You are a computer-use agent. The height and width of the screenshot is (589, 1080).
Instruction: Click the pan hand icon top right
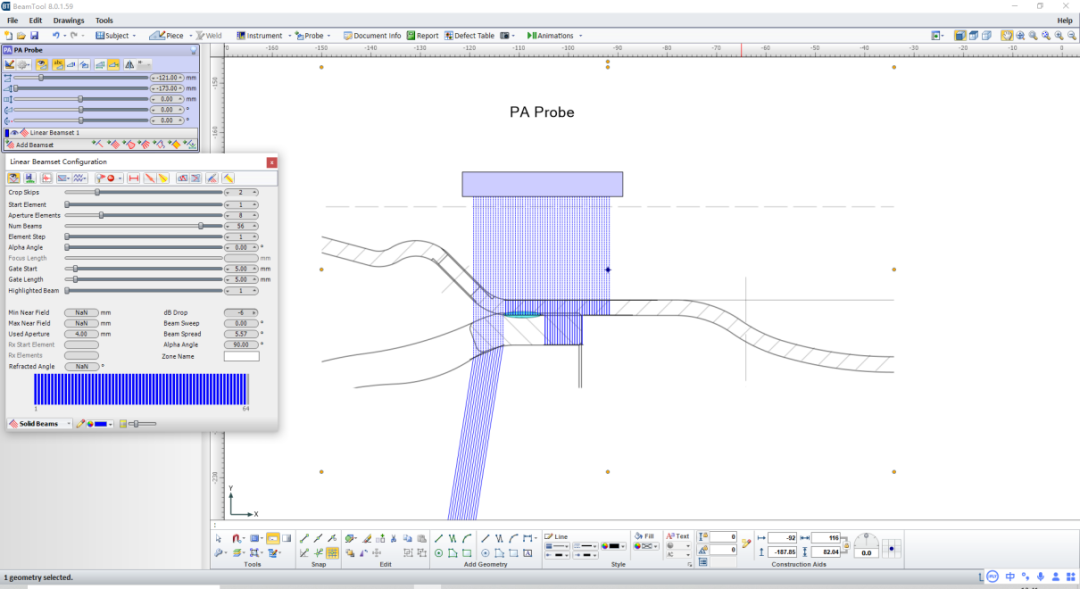click(1007, 35)
